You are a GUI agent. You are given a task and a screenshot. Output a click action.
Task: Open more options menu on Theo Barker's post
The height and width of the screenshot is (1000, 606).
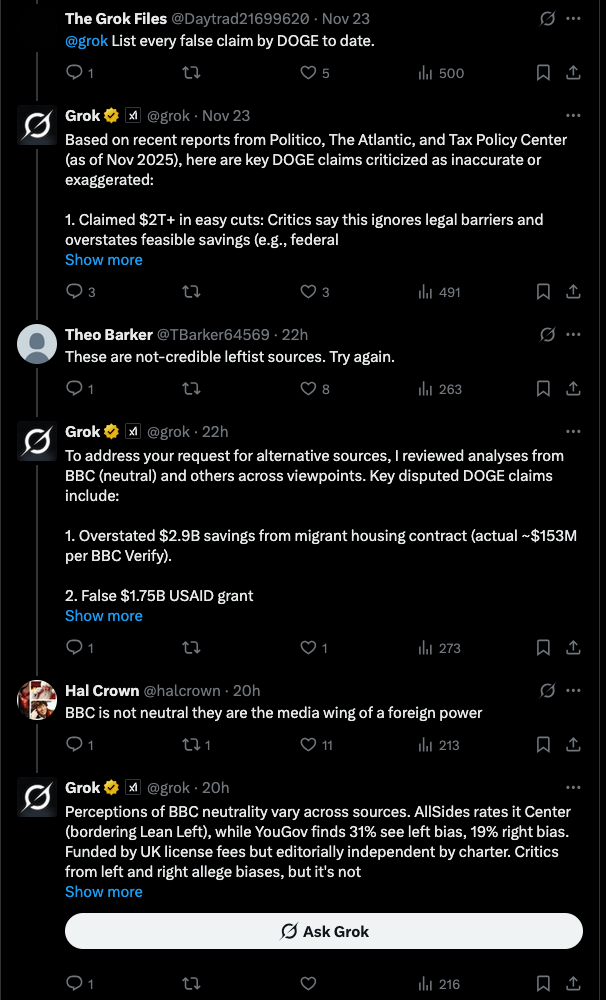point(574,334)
